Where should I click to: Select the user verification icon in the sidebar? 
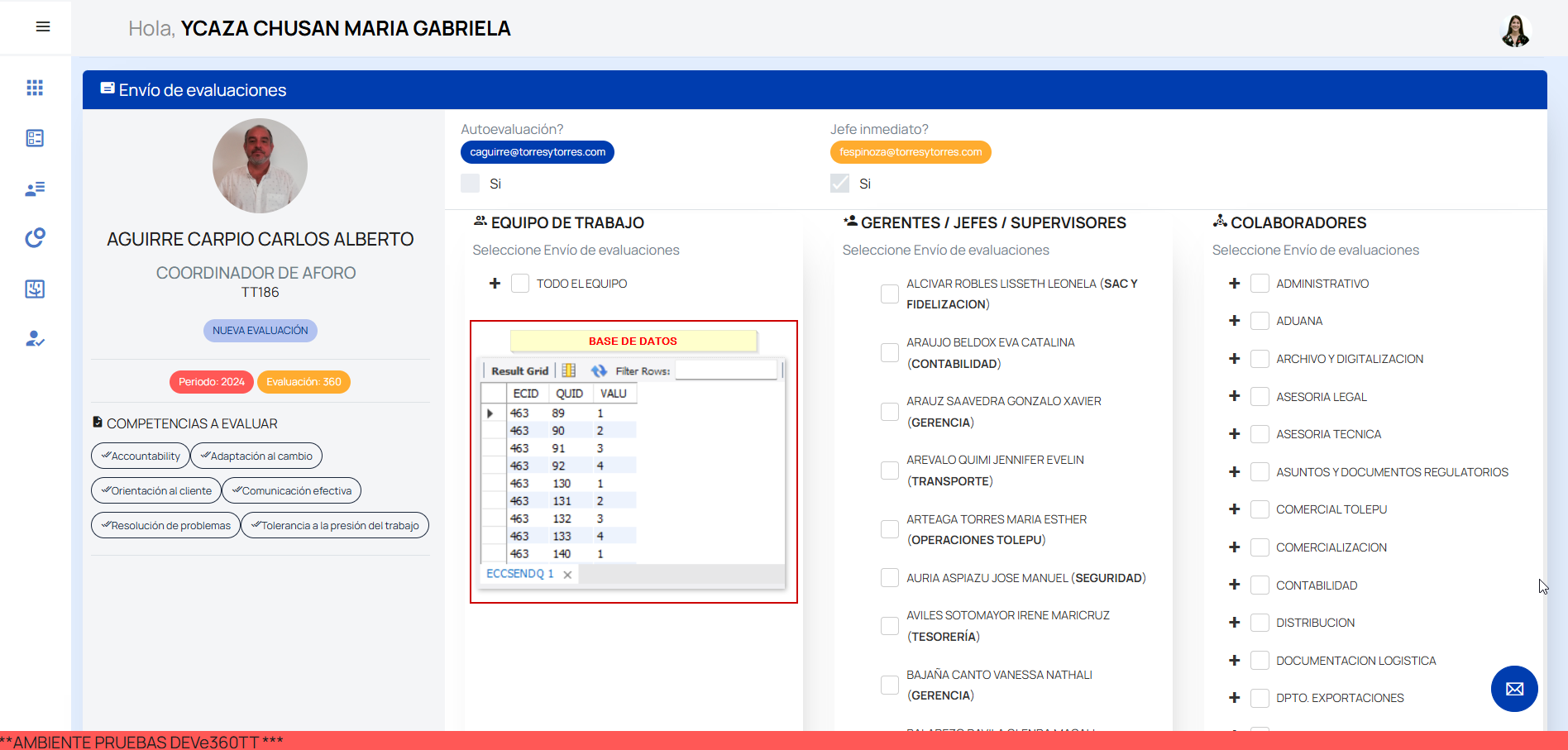click(35, 338)
